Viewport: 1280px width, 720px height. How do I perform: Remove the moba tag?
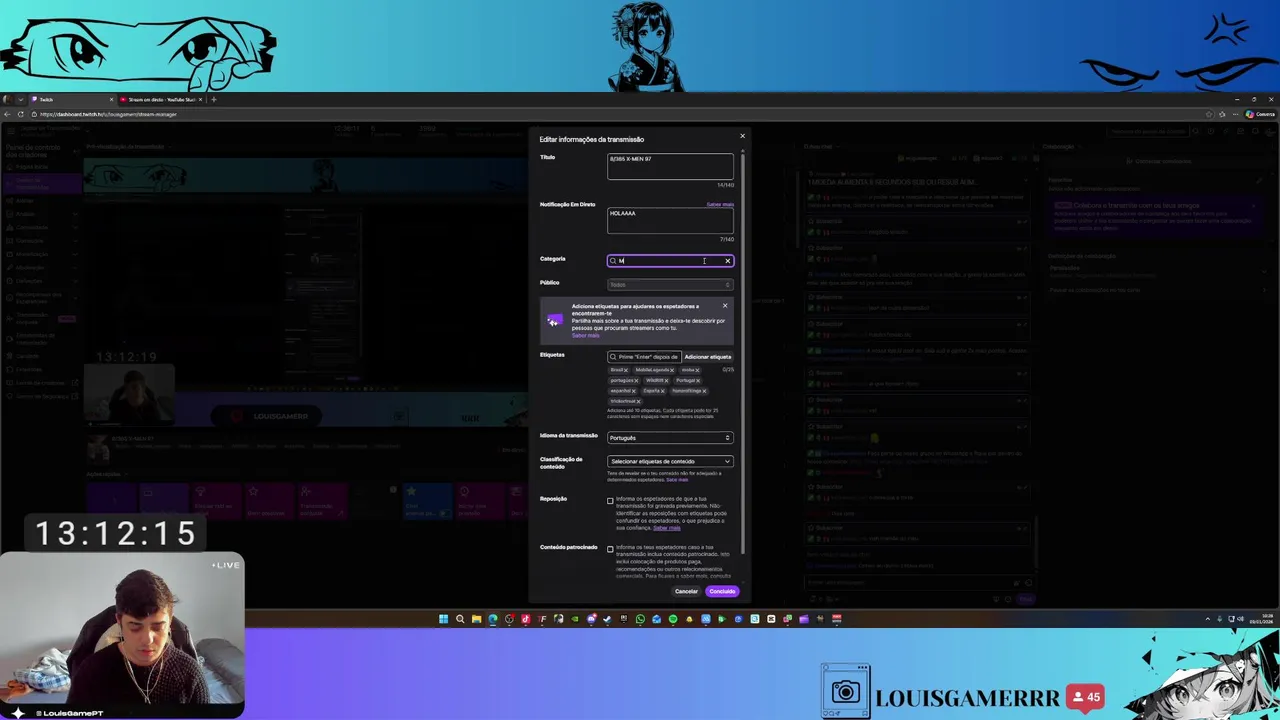click(x=697, y=370)
